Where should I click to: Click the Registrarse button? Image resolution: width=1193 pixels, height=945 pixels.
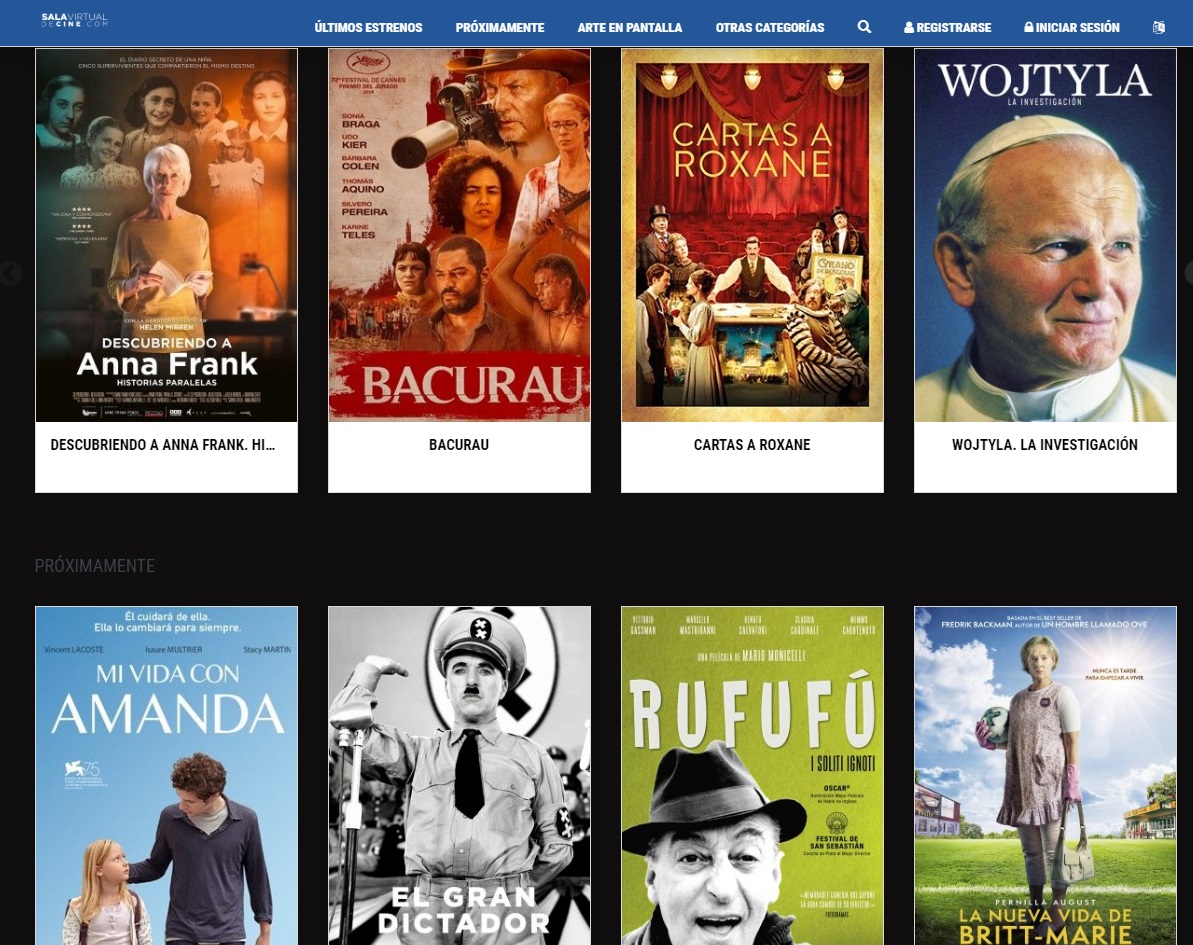(947, 28)
